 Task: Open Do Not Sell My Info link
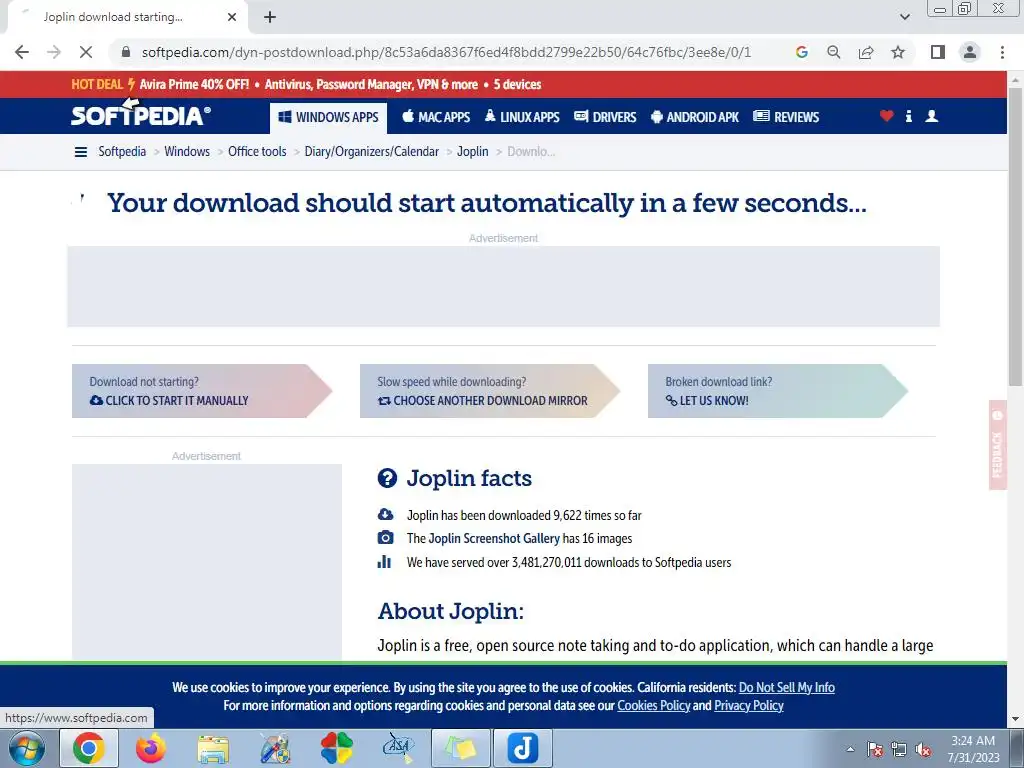(x=786, y=688)
